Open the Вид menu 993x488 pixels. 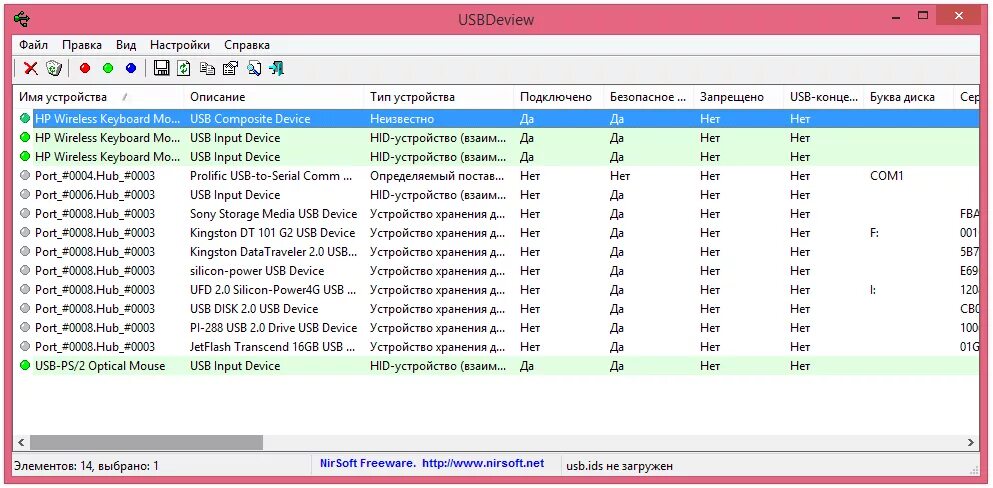pos(126,45)
